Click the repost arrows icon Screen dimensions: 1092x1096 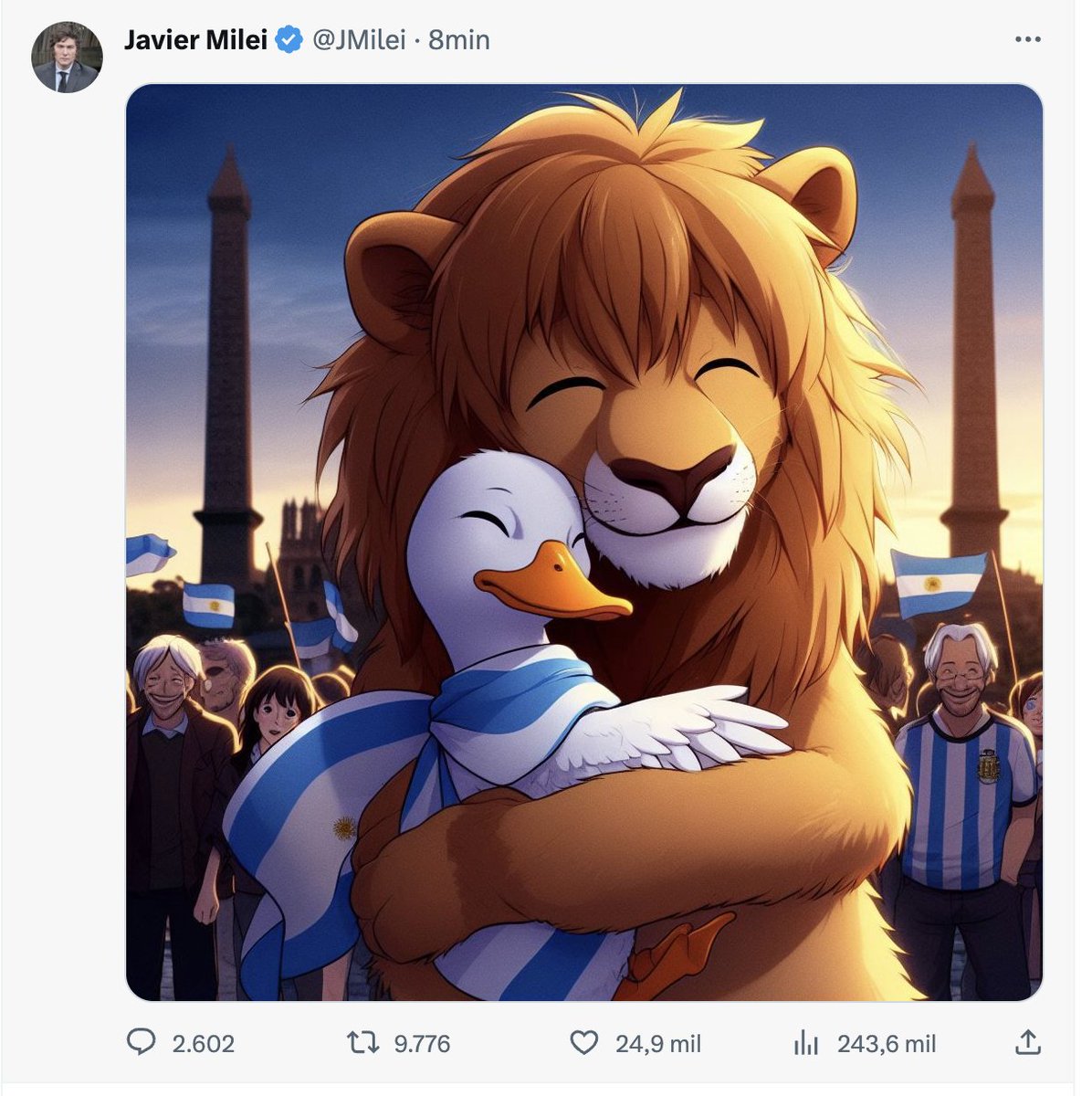point(362,1042)
